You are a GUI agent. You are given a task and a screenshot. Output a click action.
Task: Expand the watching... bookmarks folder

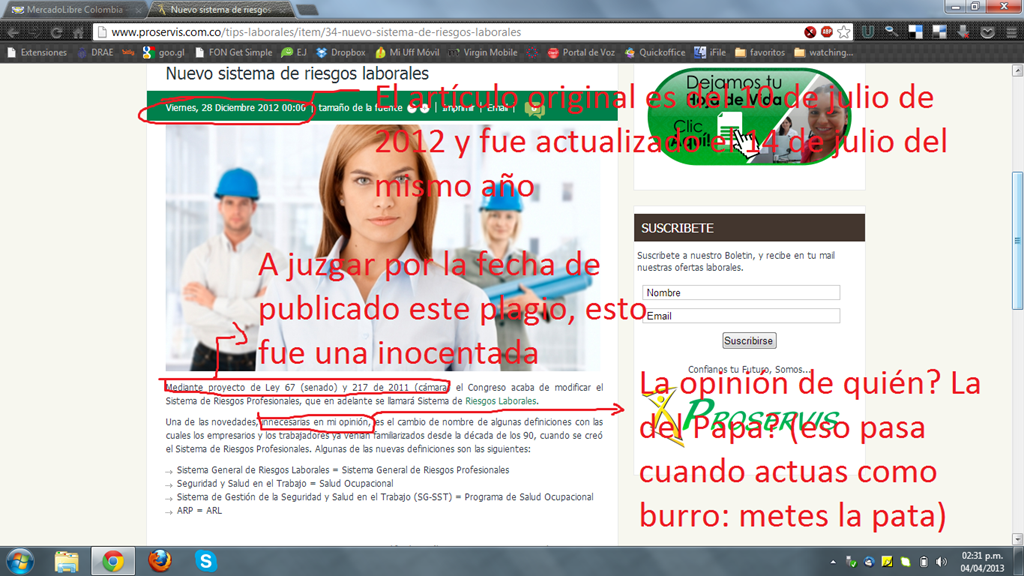coord(824,52)
